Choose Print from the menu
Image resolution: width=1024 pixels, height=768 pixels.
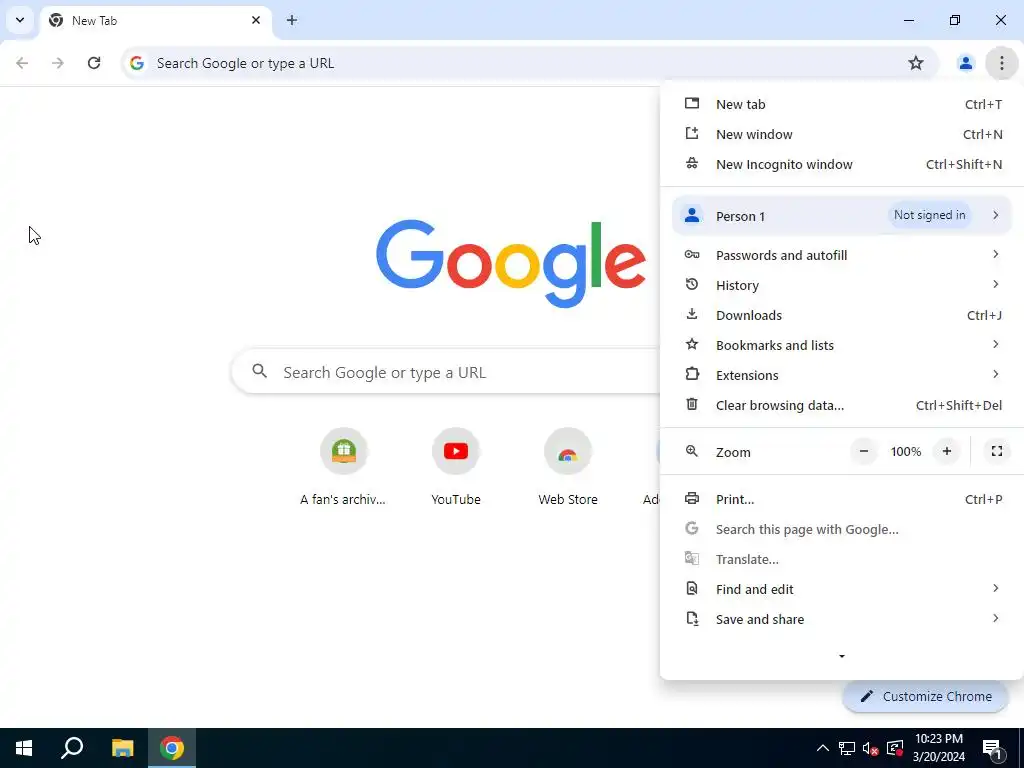click(x=842, y=500)
